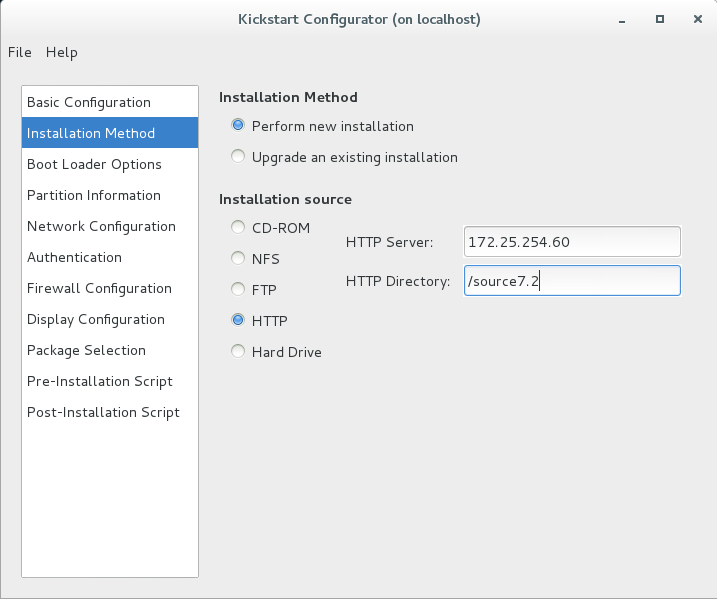The image size is (717, 599).
Task: Open Partition Information section
Action: pyautogui.click(x=110, y=195)
